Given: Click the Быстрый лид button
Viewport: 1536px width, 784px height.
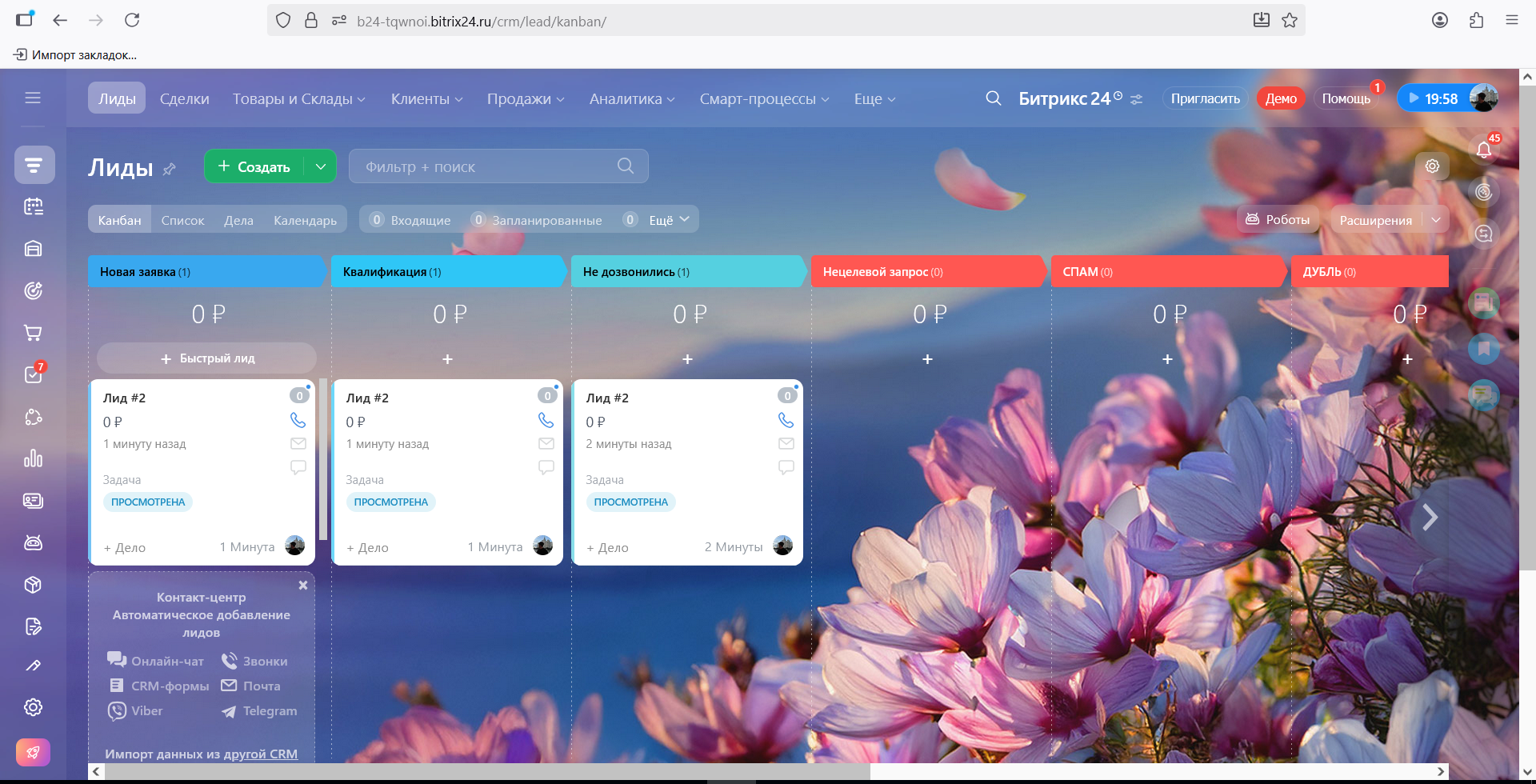Looking at the screenshot, I should [207, 358].
